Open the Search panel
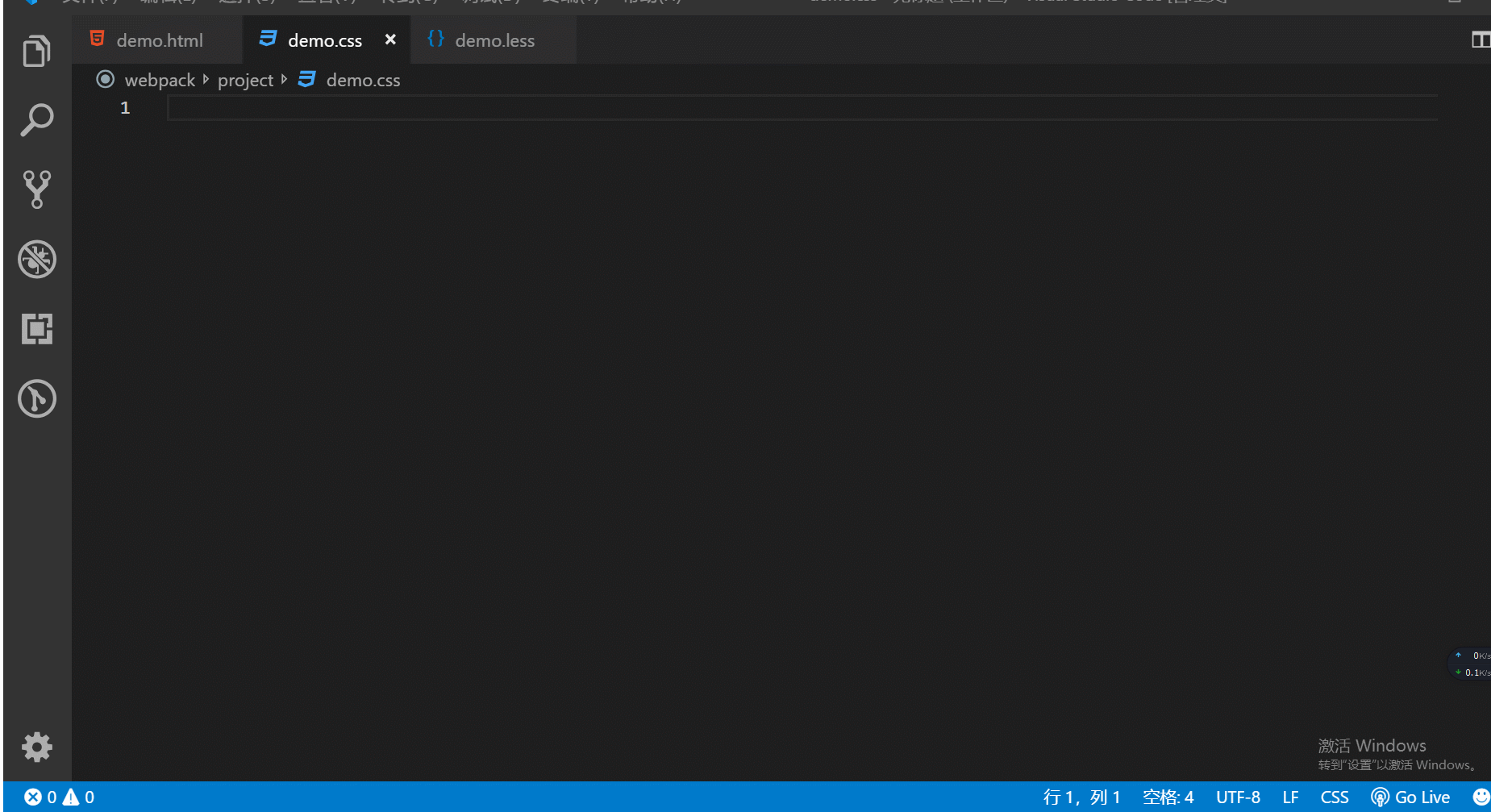 pos(36,119)
